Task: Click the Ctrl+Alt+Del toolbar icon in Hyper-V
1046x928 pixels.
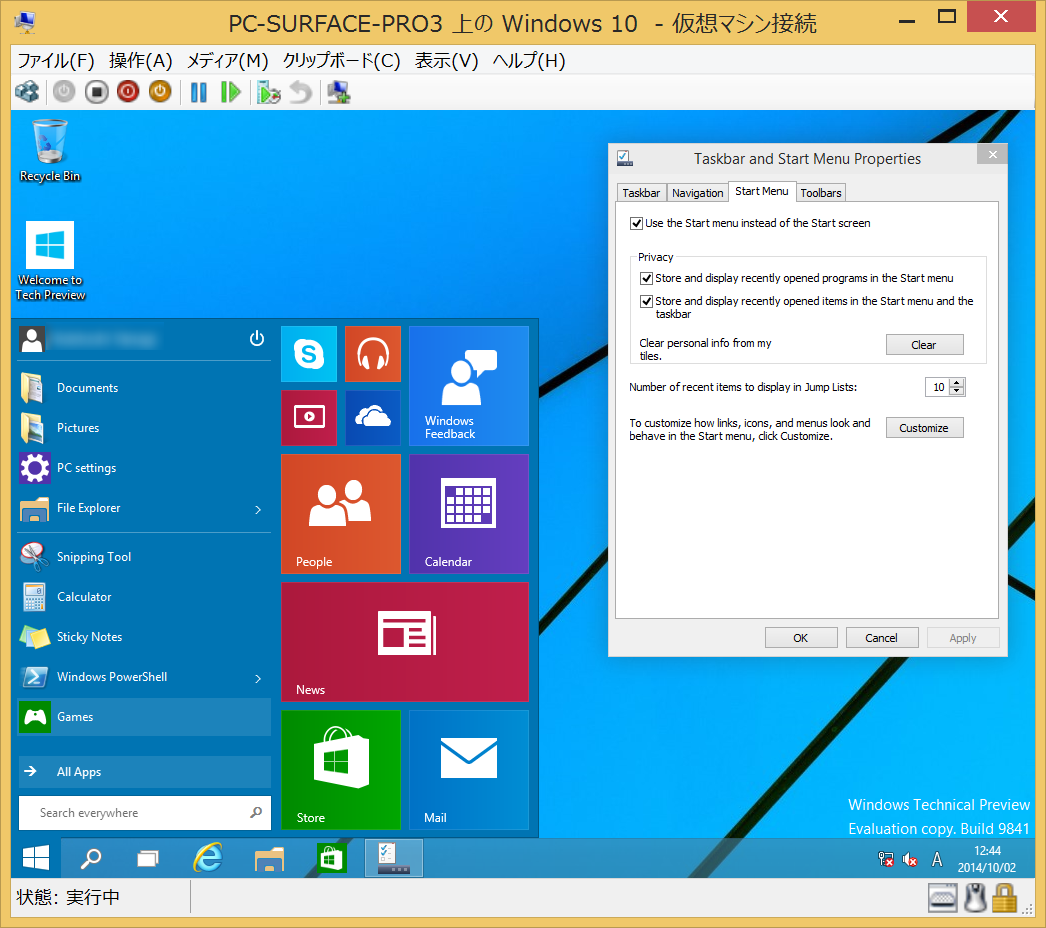Action: click(27, 91)
